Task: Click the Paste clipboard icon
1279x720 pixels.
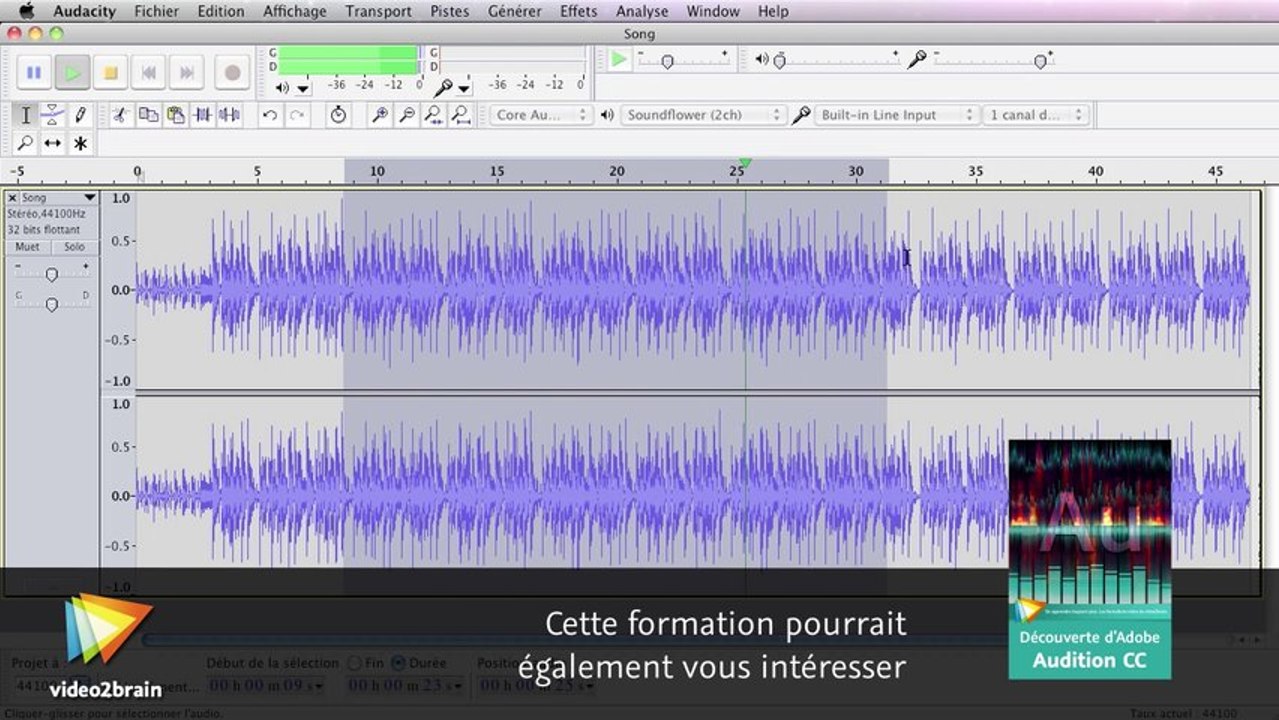Action: pyautogui.click(x=175, y=115)
